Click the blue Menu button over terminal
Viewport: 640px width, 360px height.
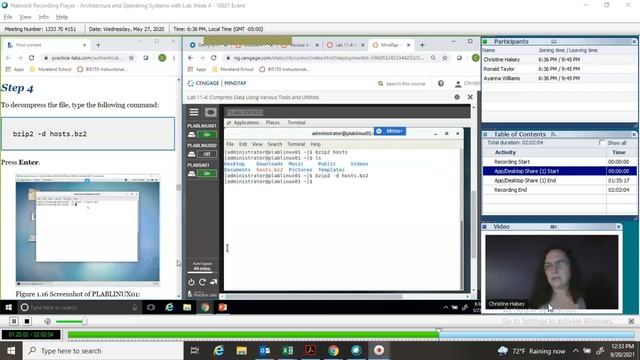click(390, 131)
